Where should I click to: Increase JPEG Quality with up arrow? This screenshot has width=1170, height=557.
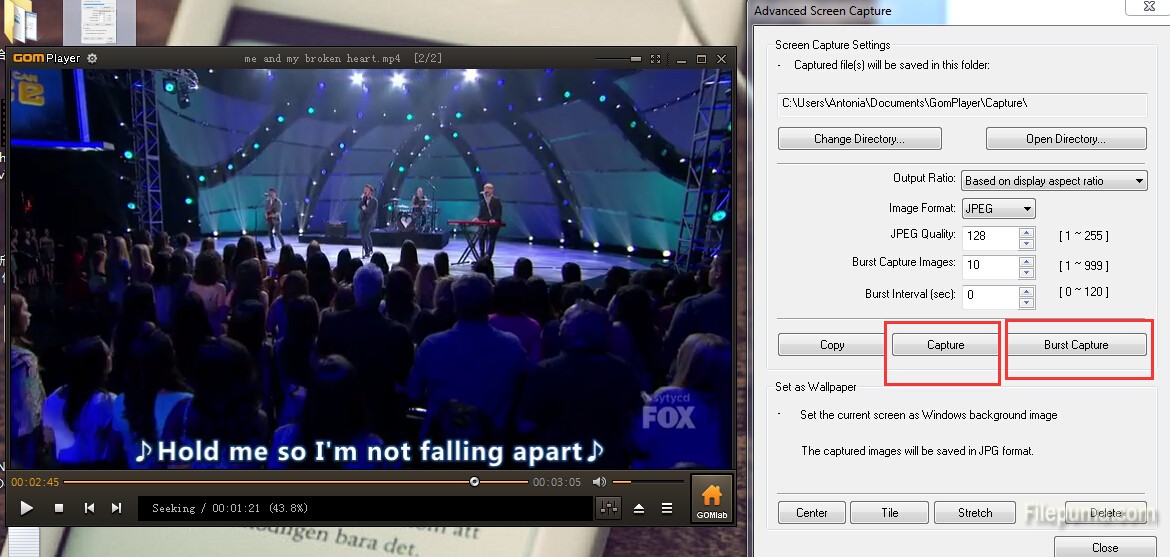pos(1026,232)
